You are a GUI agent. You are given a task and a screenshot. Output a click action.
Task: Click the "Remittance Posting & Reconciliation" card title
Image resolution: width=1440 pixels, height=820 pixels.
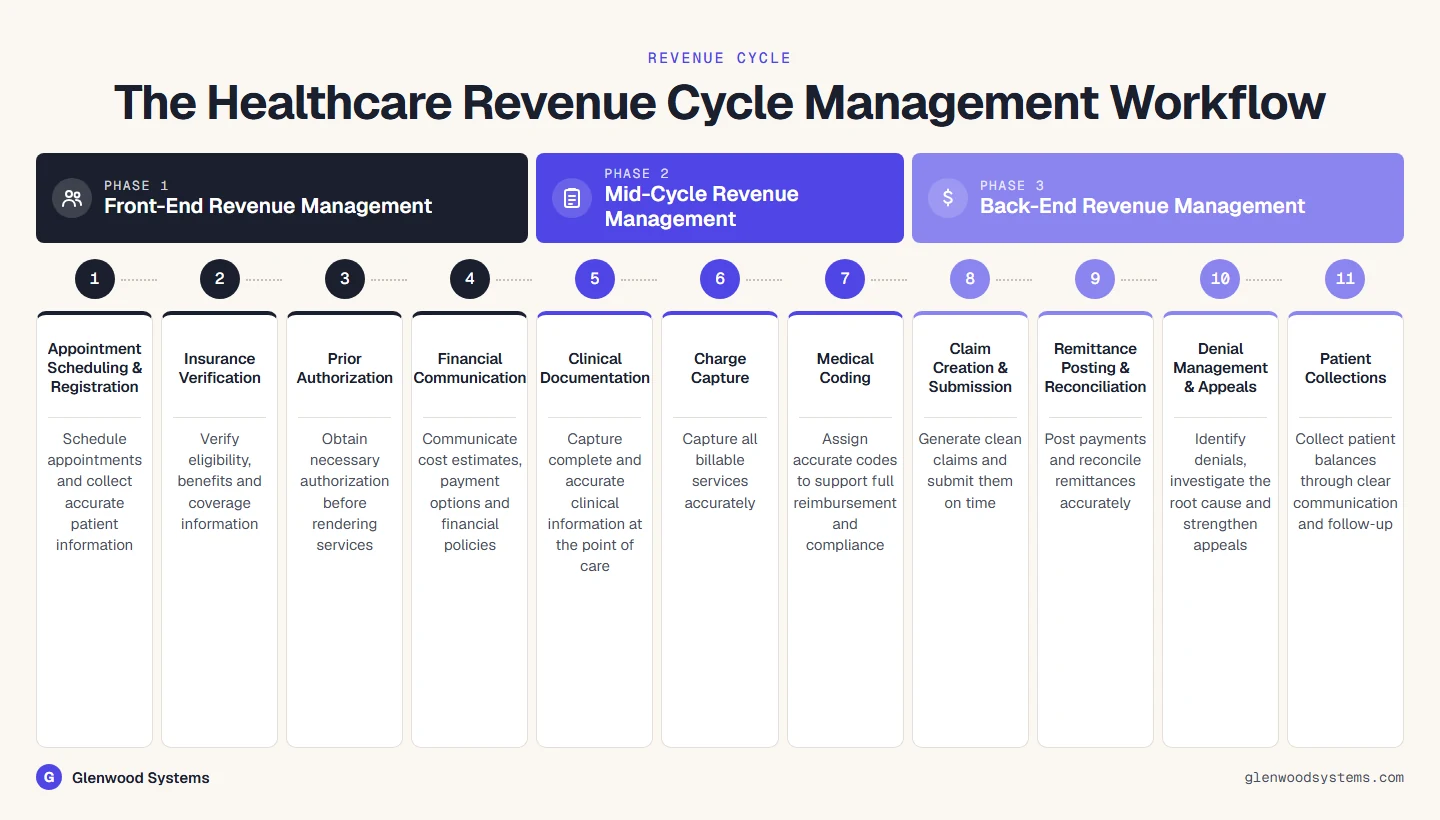point(1095,368)
